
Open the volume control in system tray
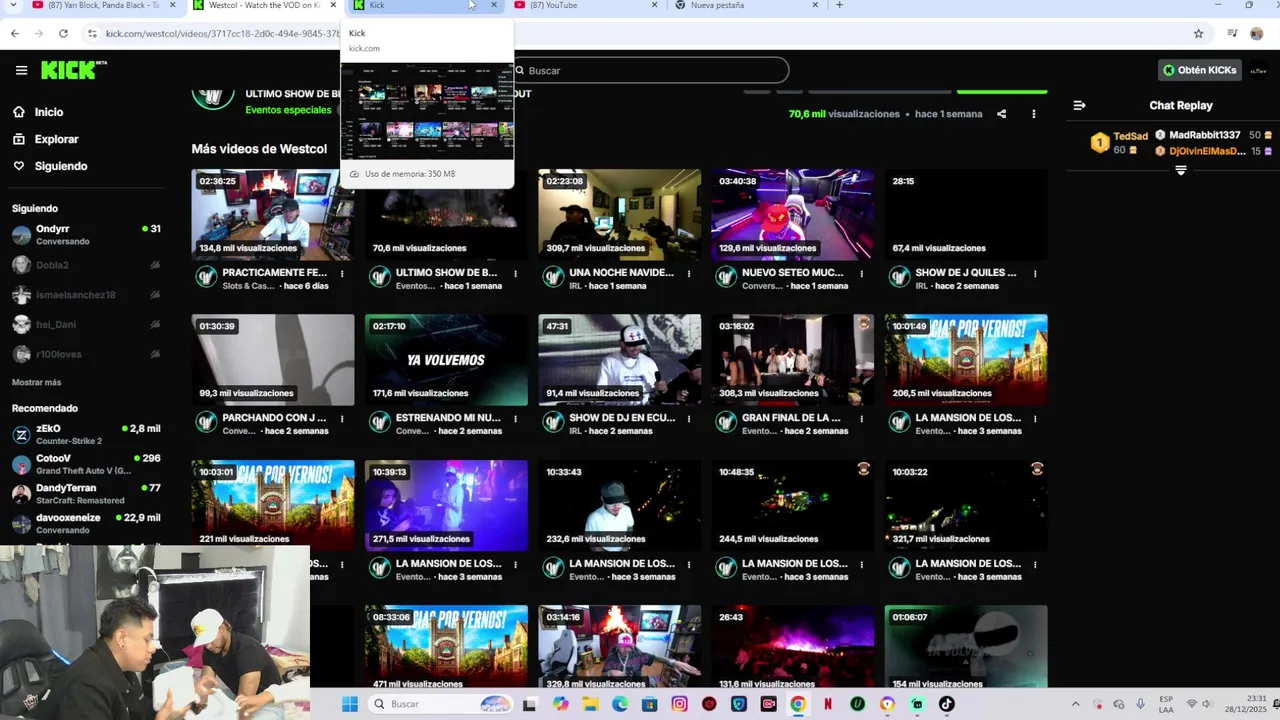[x=1208, y=704]
